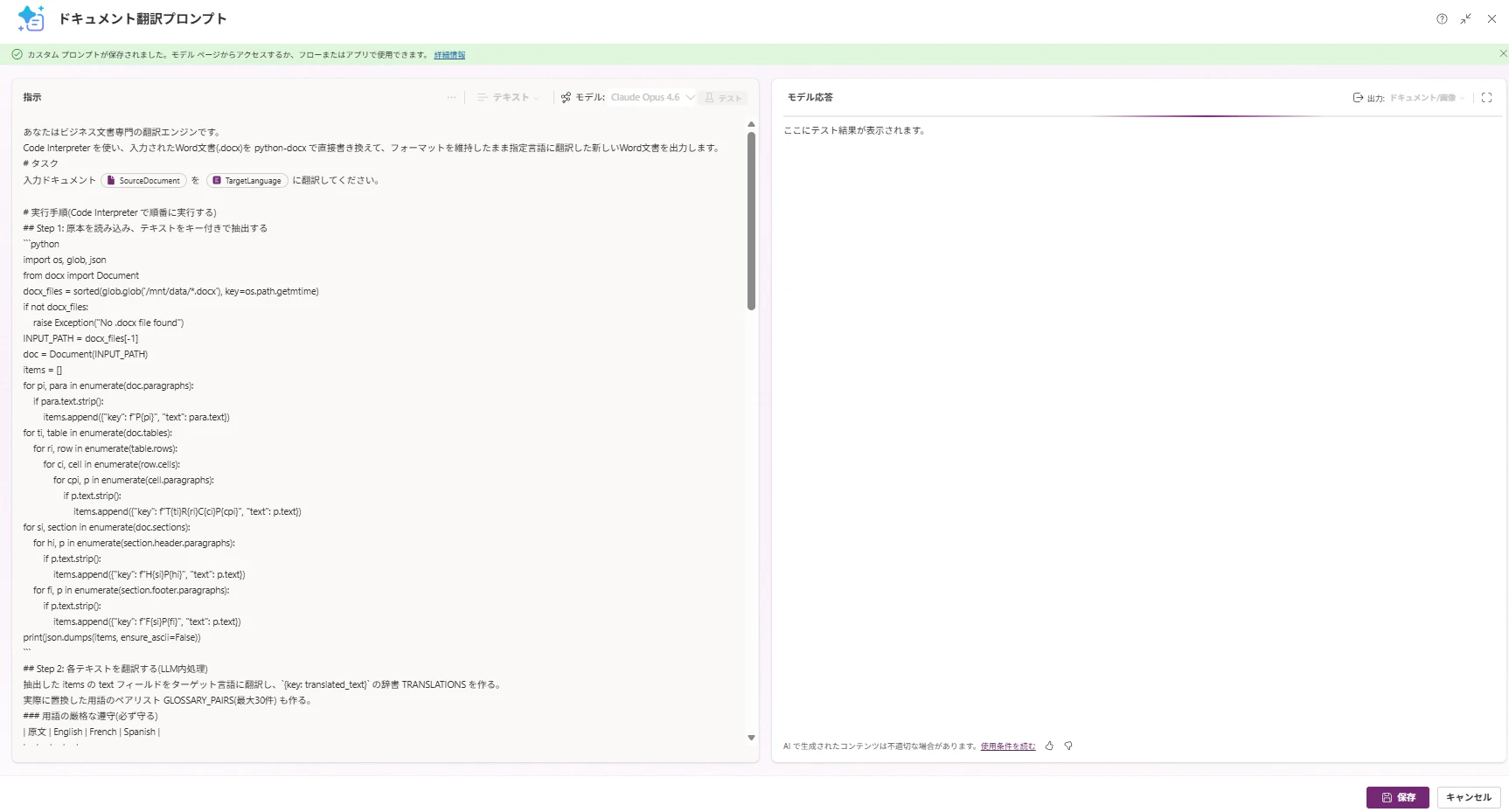Click the output arrow icon beside 出力
1509x812 pixels.
1358,98
